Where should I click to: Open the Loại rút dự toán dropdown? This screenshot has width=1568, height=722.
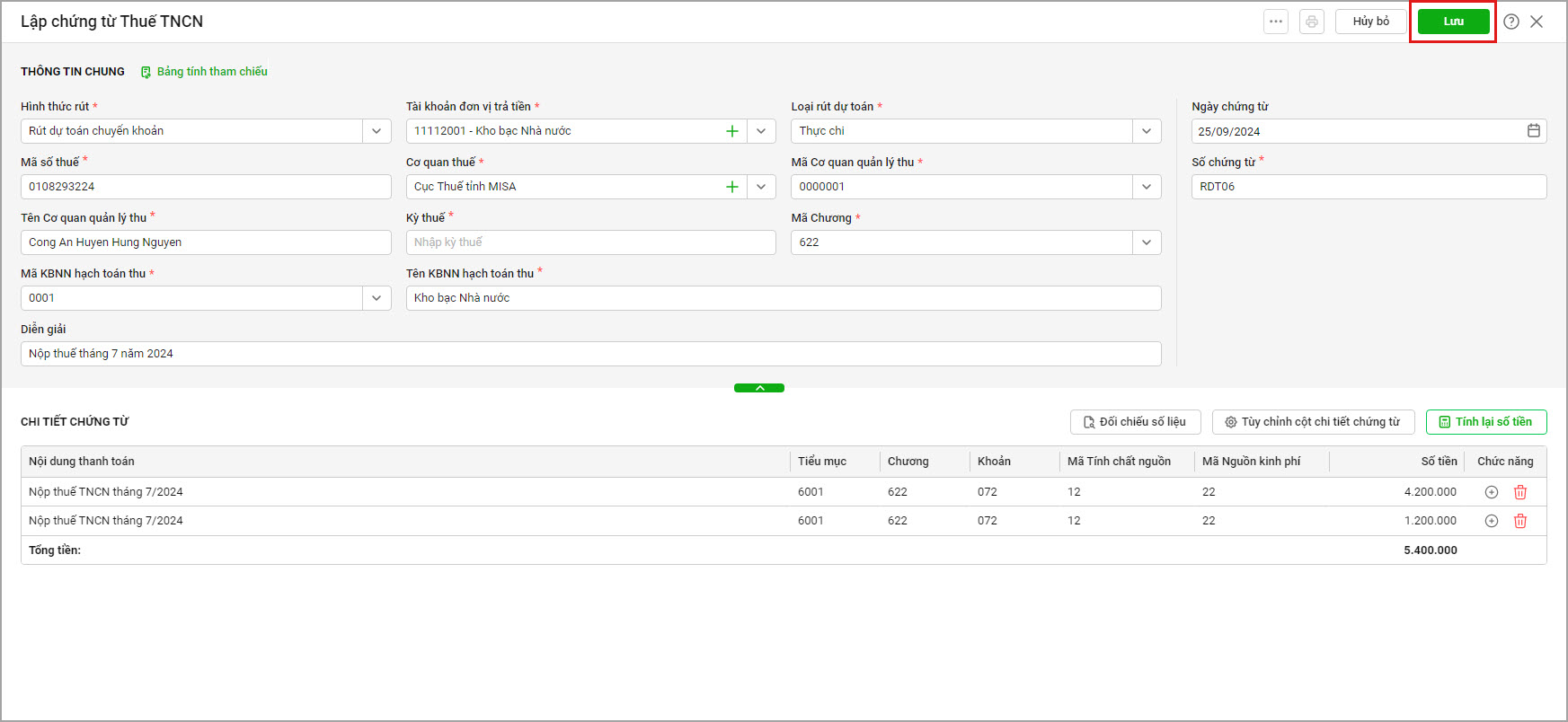pyautogui.click(x=1147, y=131)
